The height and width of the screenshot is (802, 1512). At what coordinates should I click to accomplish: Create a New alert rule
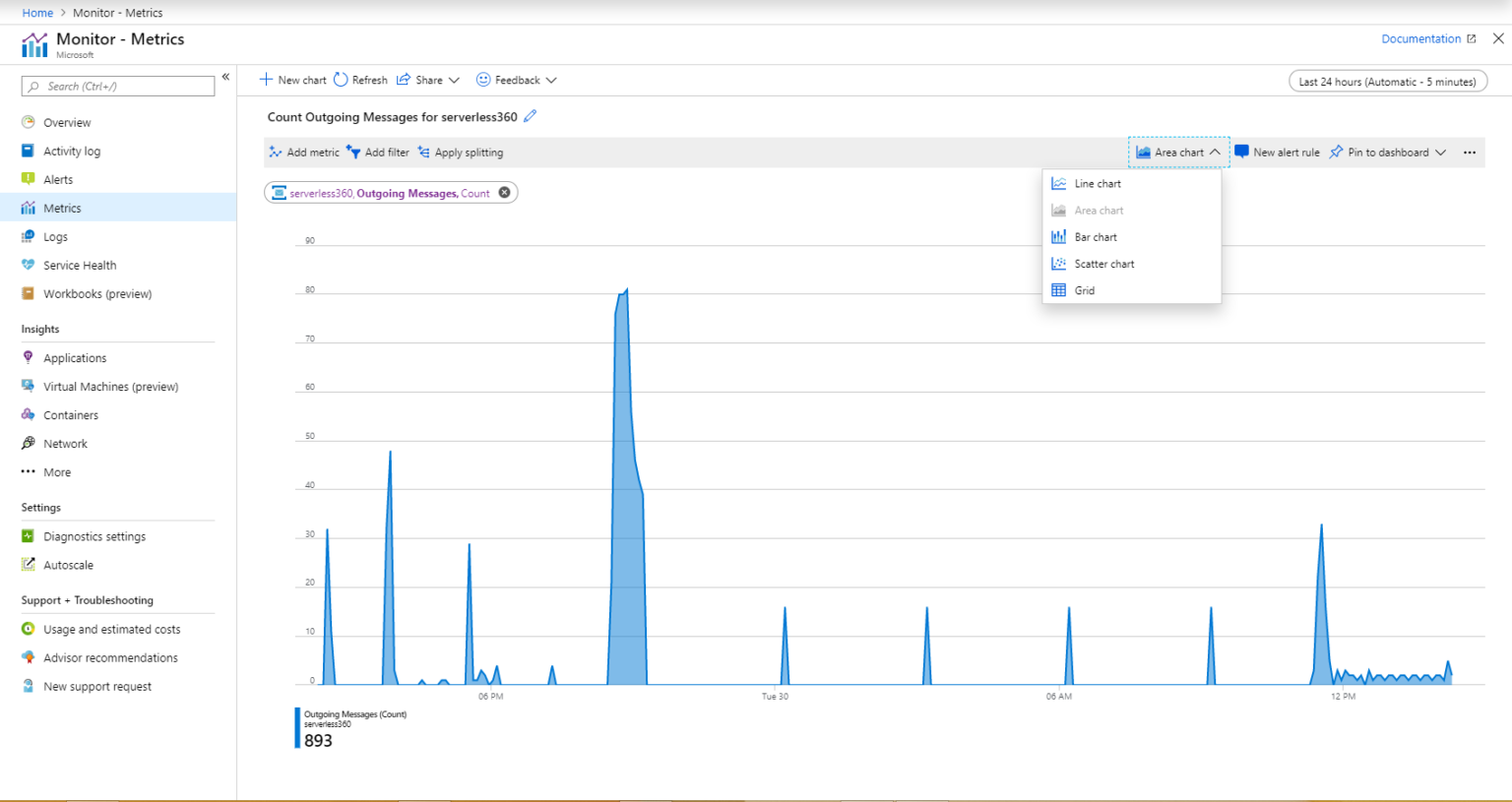[1277, 152]
